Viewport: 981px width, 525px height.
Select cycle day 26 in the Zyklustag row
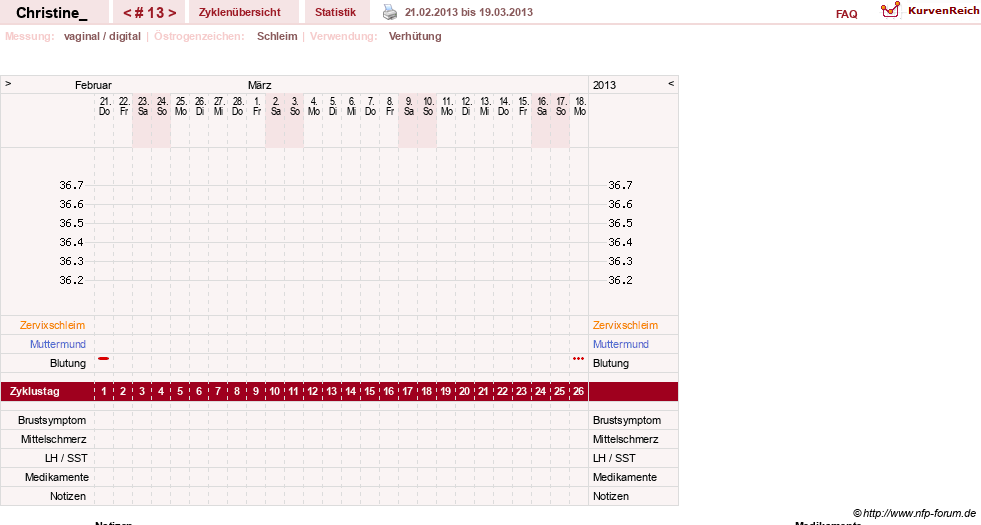(x=579, y=391)
